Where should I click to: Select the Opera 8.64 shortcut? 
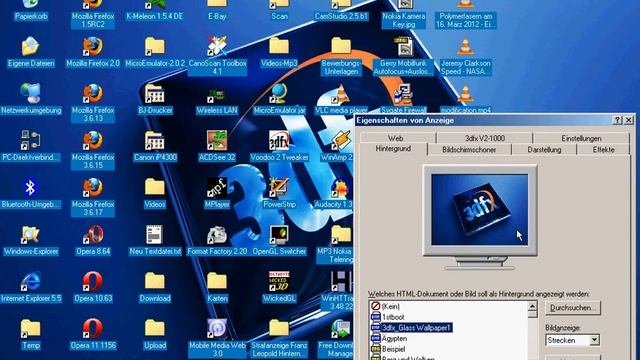[x=93, y=240]
